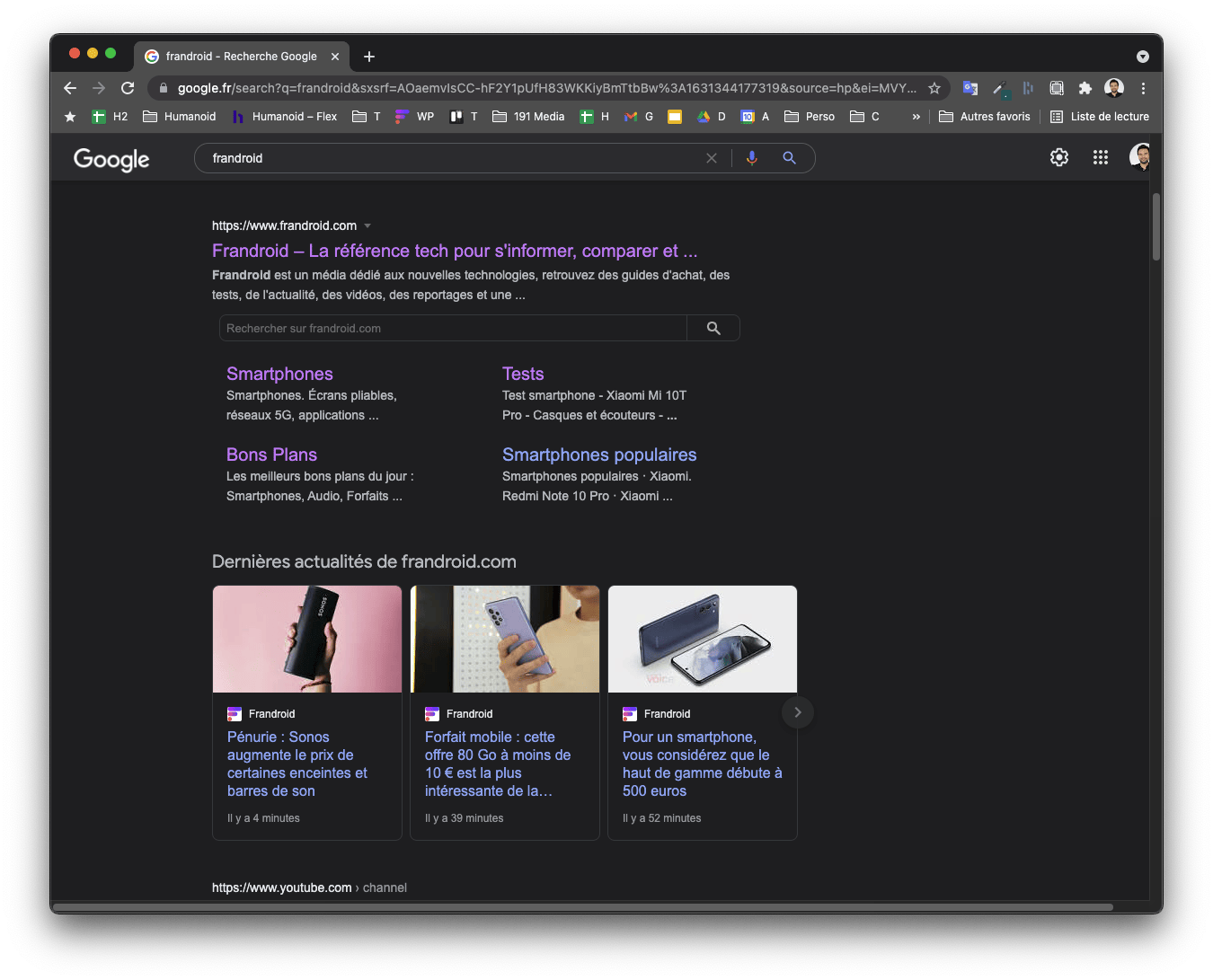
Task: View site info via the lock icon
Action: click(x=163, y=88)
